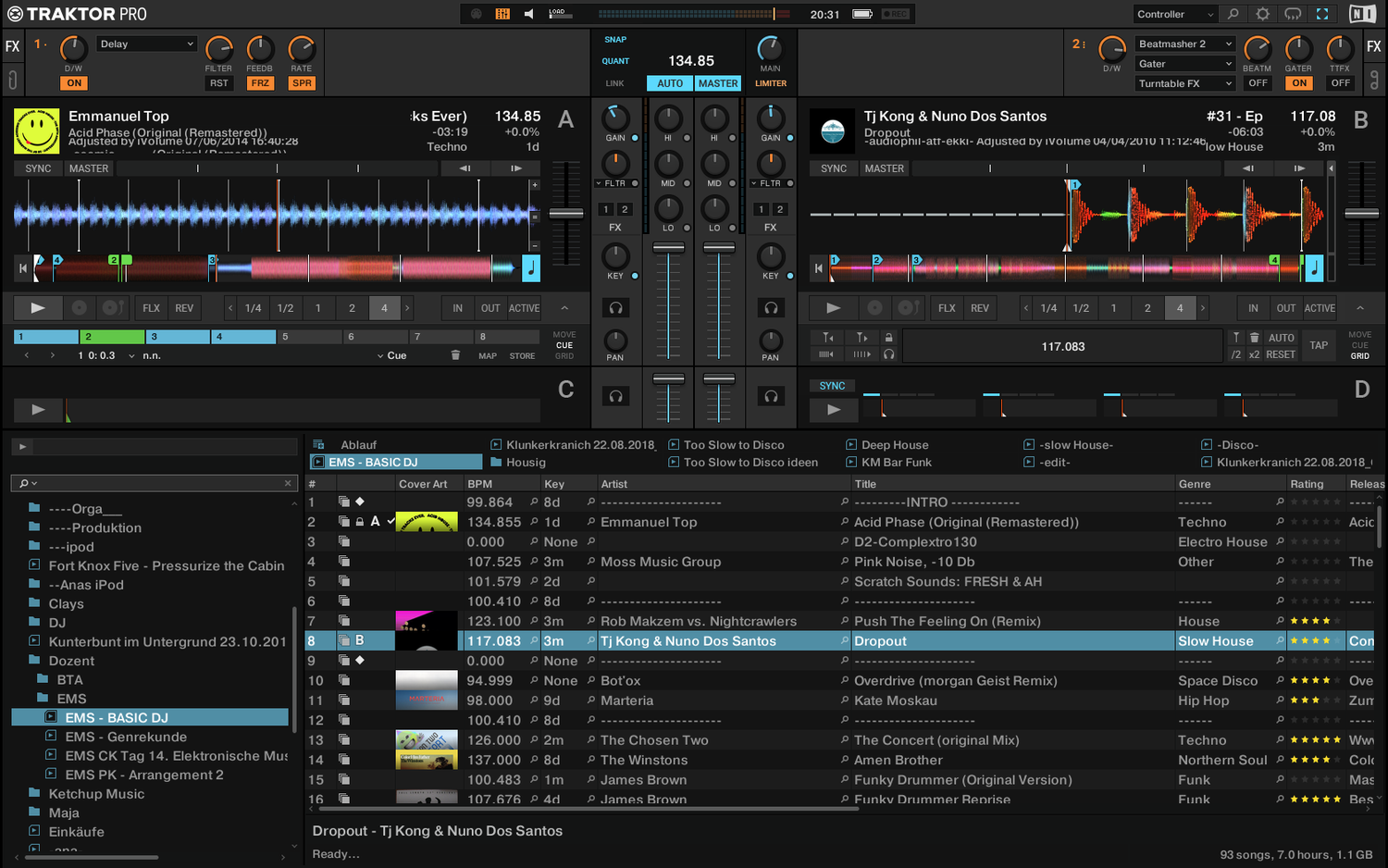
Task: Click RESET grid button on Deck B
Action: point(1281,354)
